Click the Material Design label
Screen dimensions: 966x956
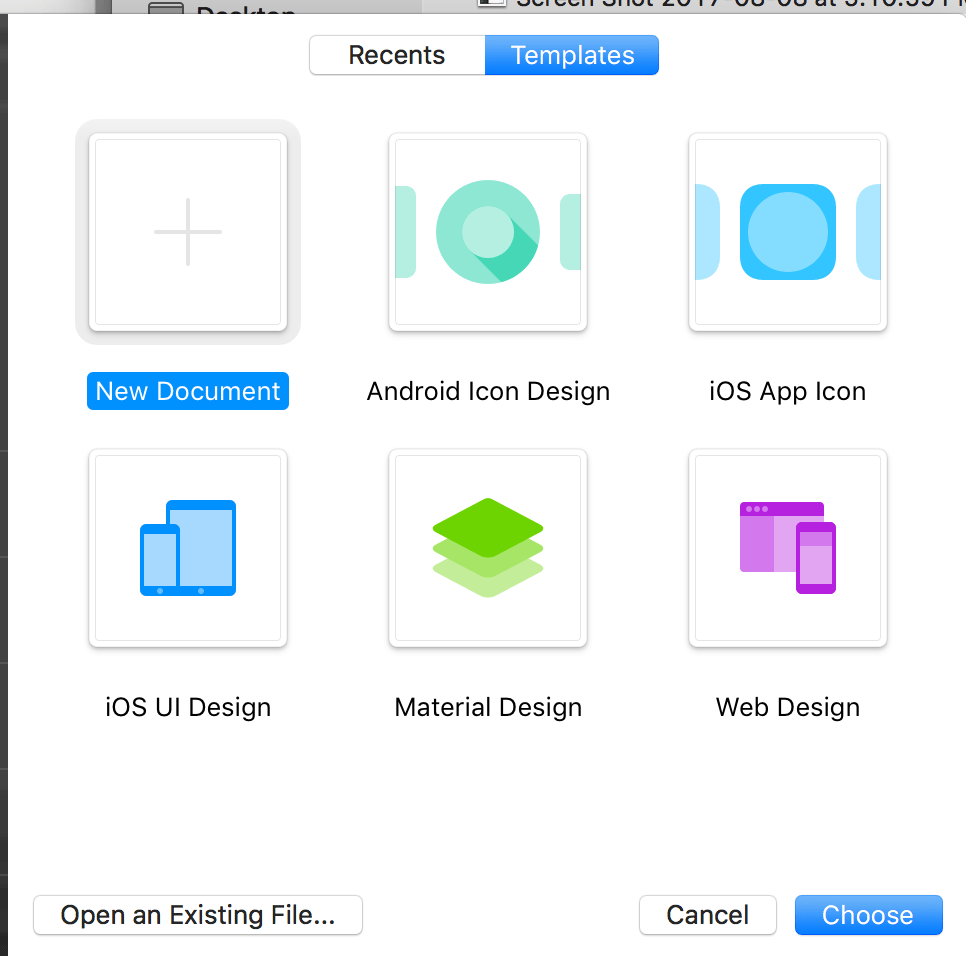(x=488, y=708)
